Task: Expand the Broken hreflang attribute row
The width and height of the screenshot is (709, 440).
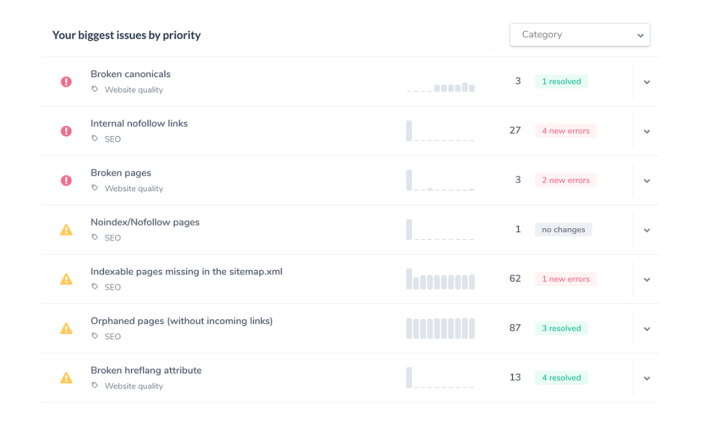Action: click(647, 378)
